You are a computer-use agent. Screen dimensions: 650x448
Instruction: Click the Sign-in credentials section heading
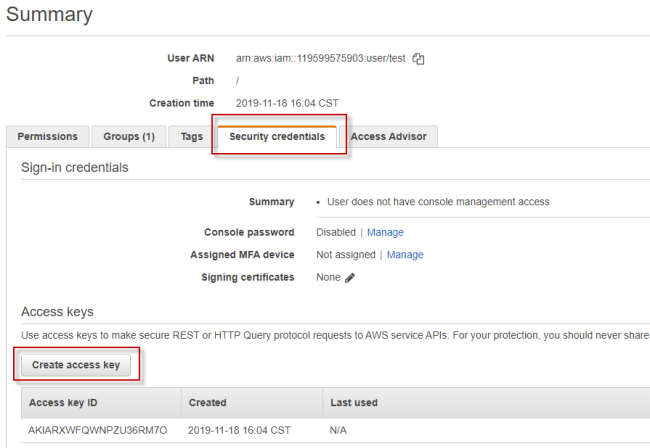(x=74, y=168)
